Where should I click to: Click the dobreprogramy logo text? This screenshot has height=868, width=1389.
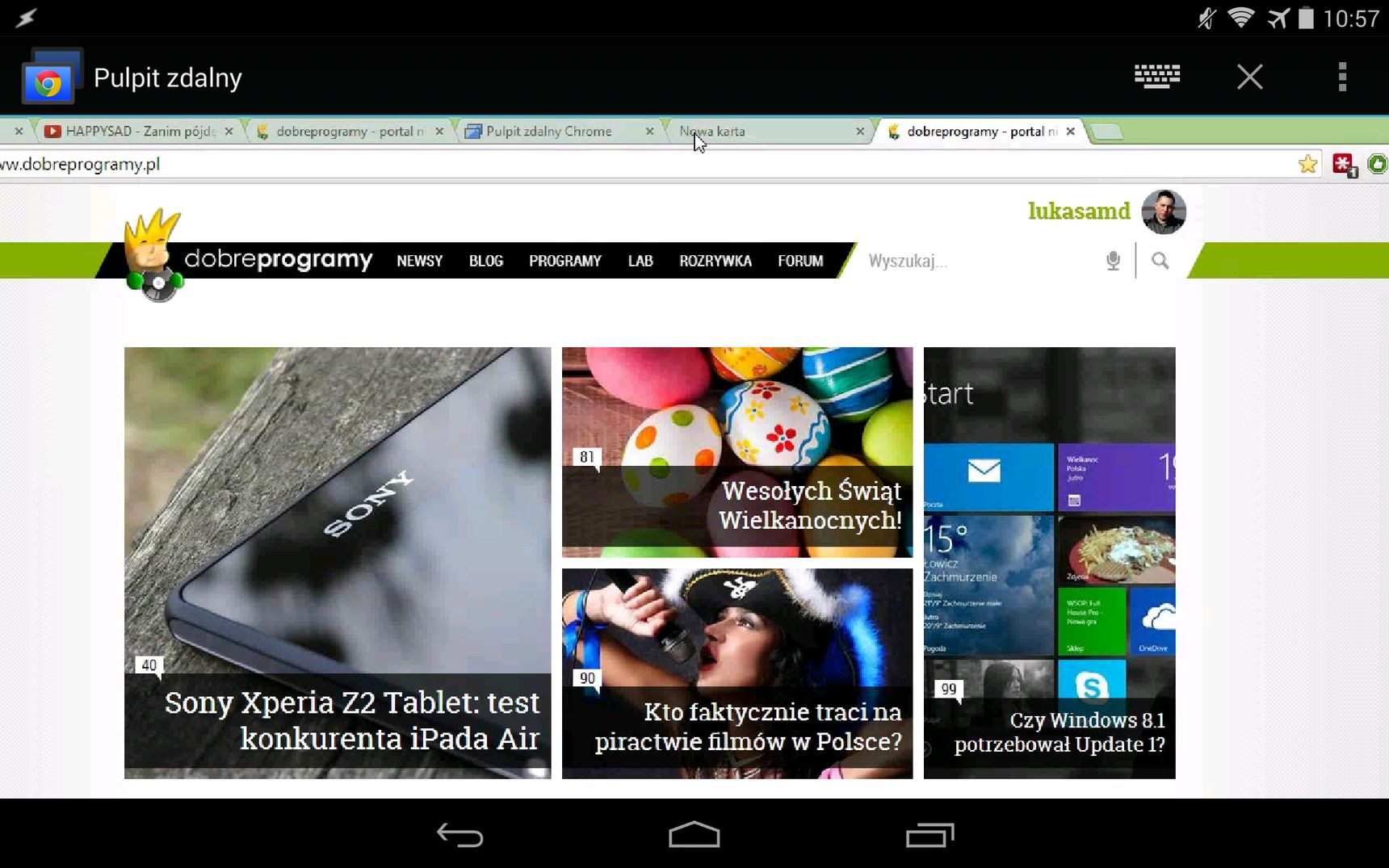click(x=278, y=259)
